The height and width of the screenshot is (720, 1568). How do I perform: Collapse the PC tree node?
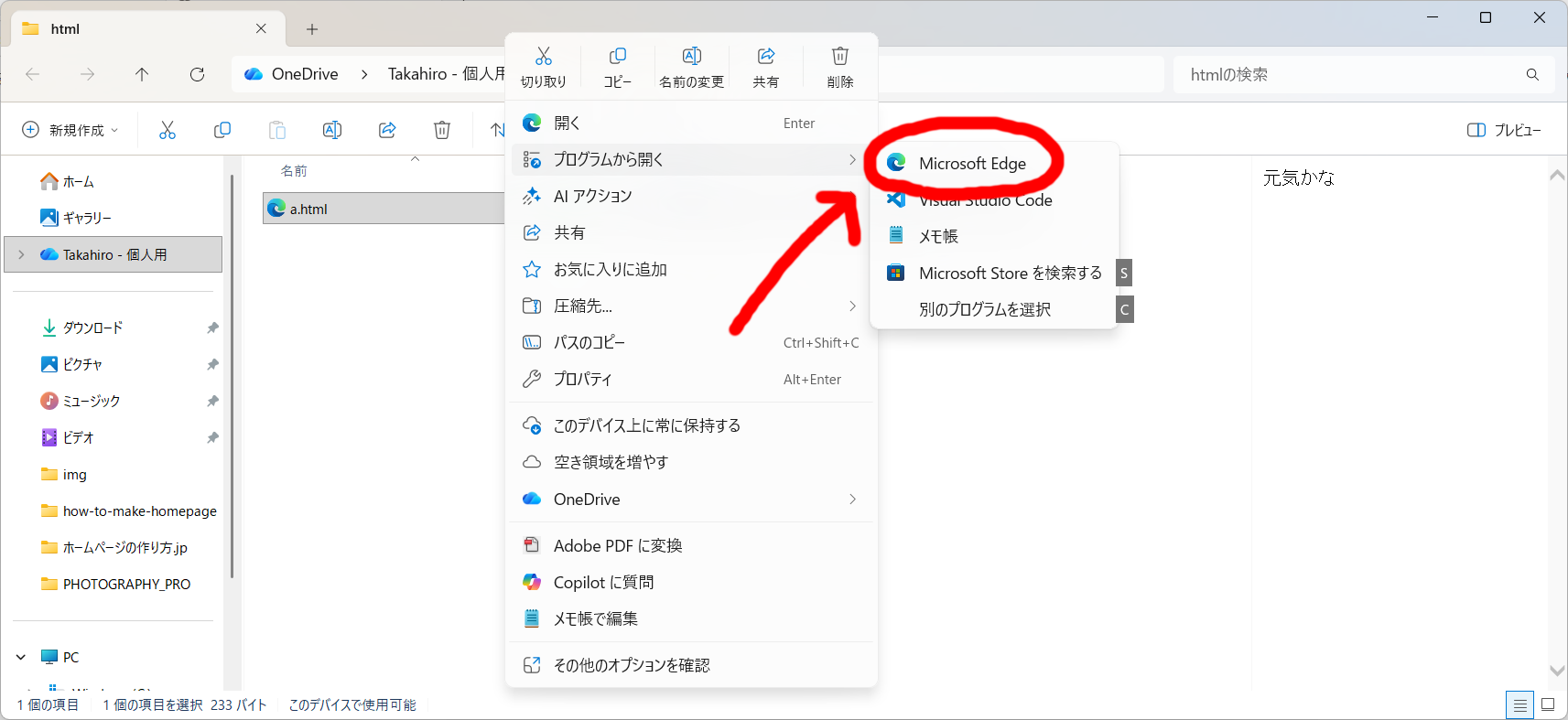pos(21,657)
